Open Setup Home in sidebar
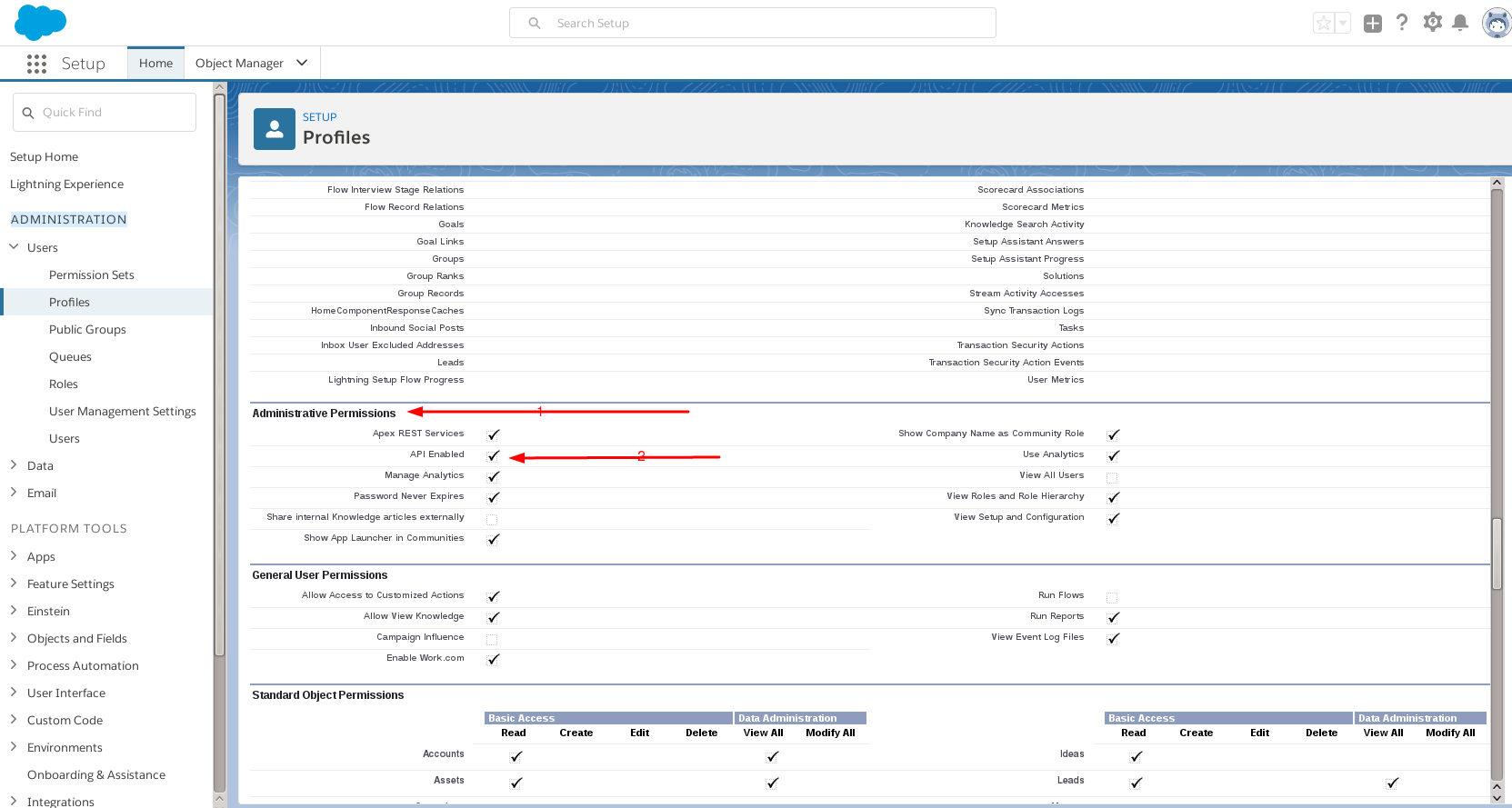 (x=44, y=156)
